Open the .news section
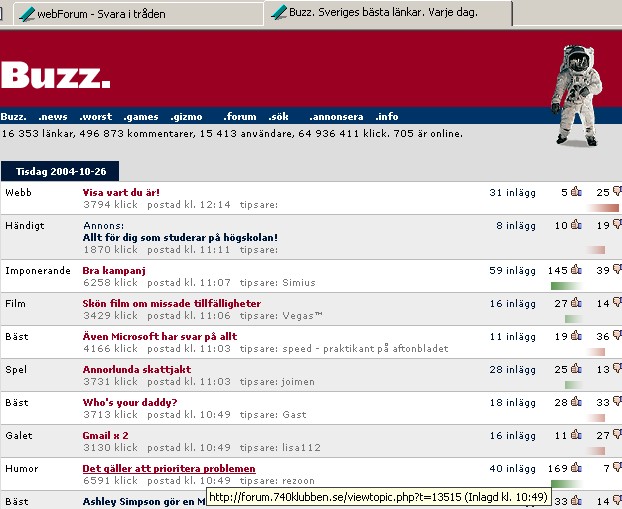 tap(53, 117)
